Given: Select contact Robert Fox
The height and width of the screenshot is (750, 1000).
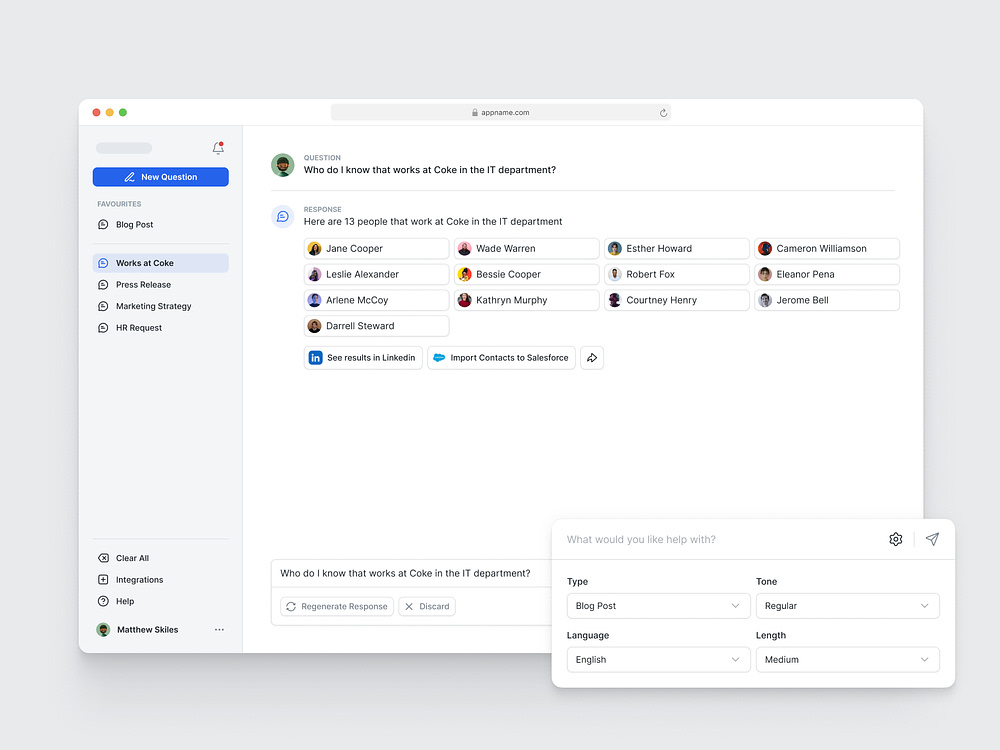Looking at the screenshot, I should pos(677,274).
